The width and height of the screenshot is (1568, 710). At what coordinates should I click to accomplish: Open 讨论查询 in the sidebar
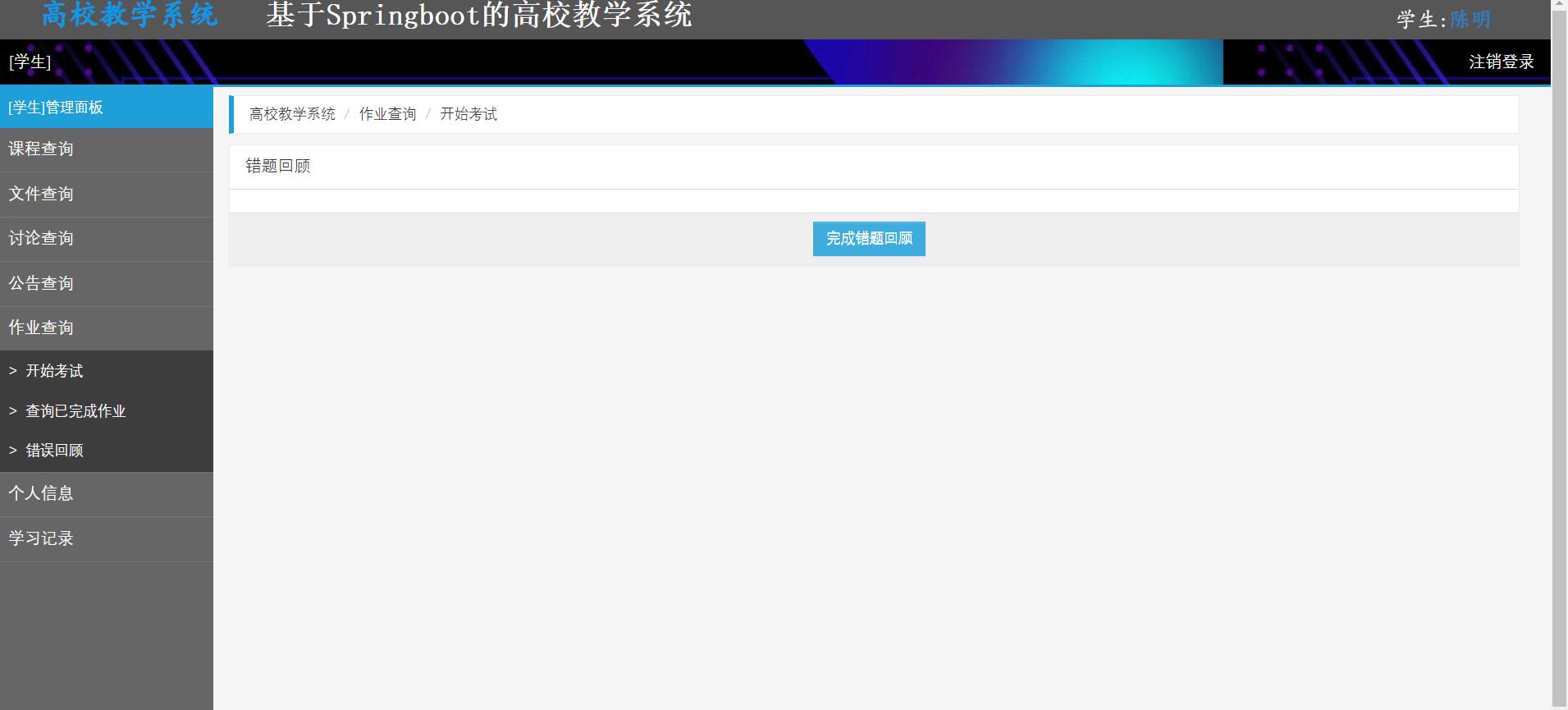coord(107,239)
